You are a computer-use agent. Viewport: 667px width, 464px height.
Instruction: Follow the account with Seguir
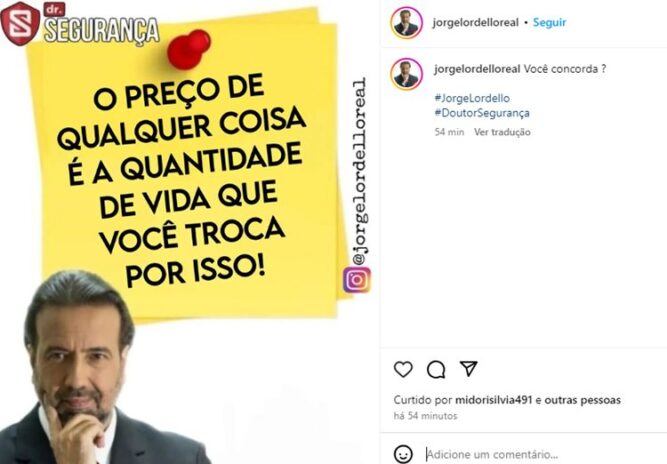549,23
